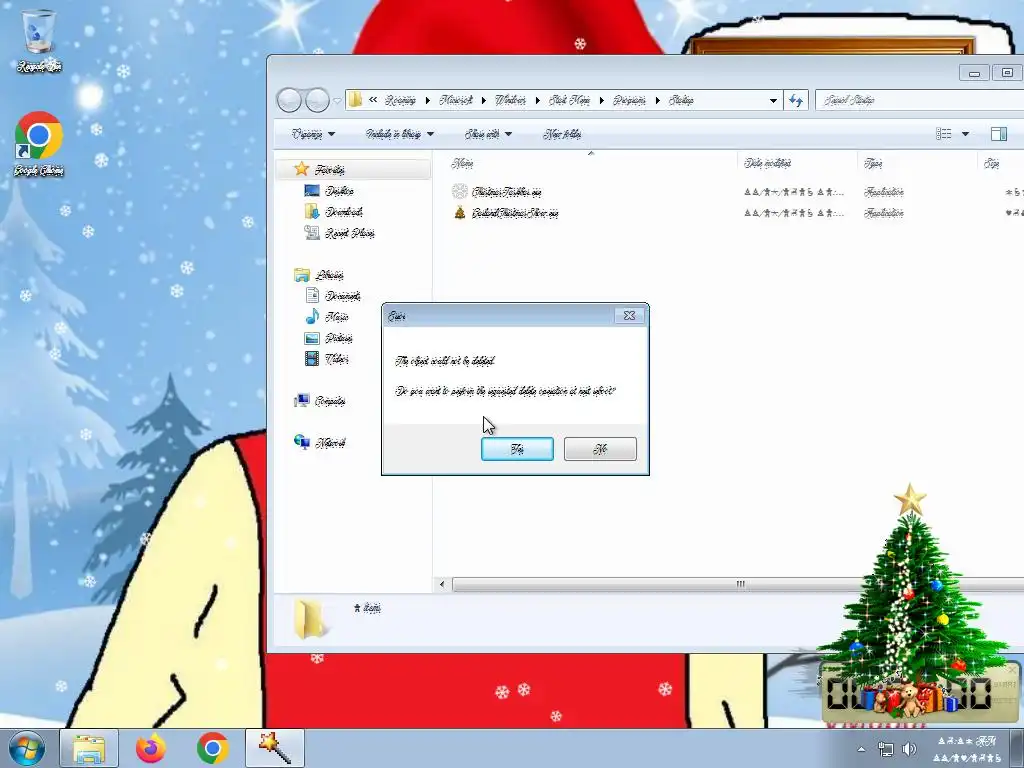
Task: Open the recent pages dropdown beside the Forward button
Action: 337,101
